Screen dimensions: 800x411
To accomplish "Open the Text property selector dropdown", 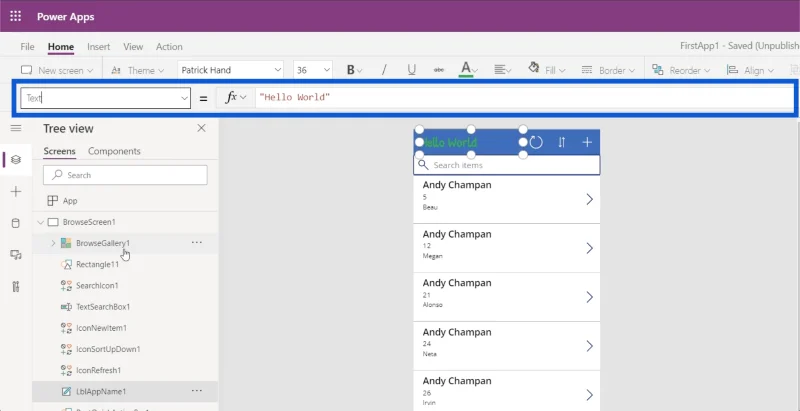I will (105, 98).
